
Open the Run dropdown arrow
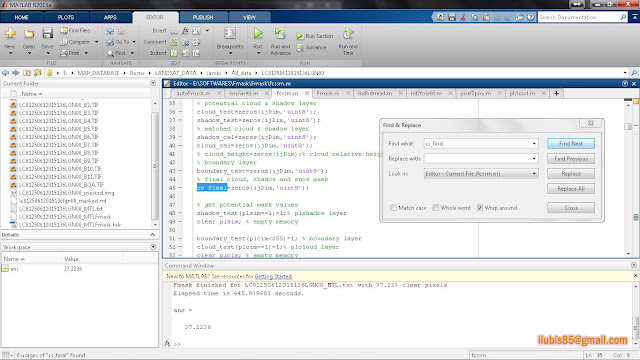pyautogui.click(x=258, y=53)
